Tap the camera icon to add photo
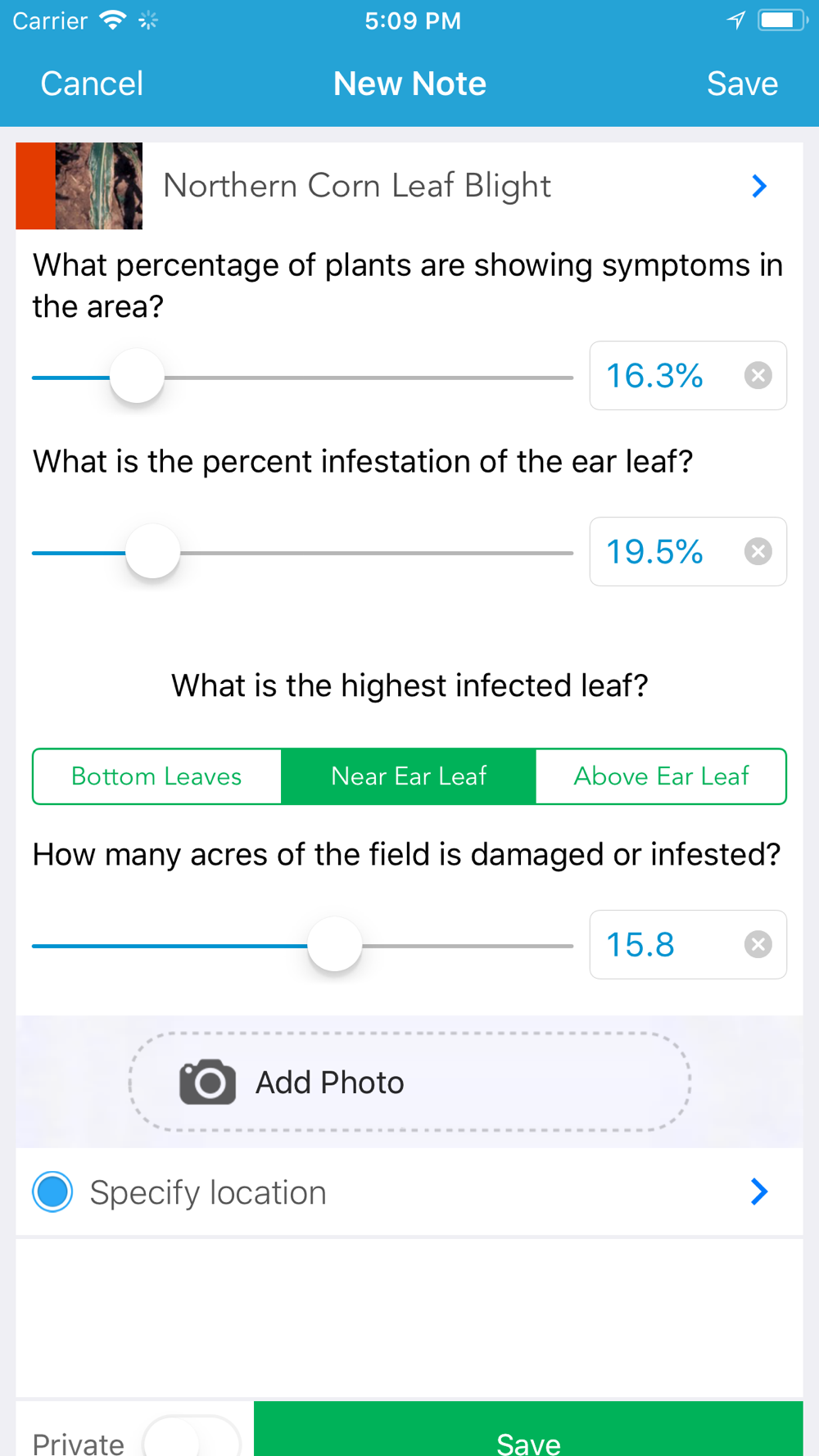Viewport: 819px width, 1456px height. pos(208,1082)
